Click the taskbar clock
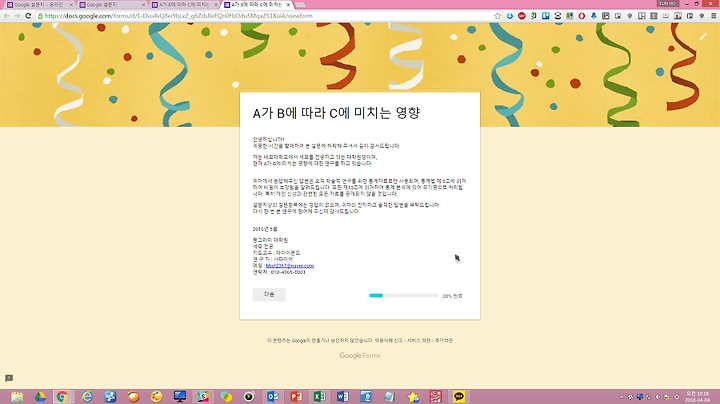 coord(697,397)
